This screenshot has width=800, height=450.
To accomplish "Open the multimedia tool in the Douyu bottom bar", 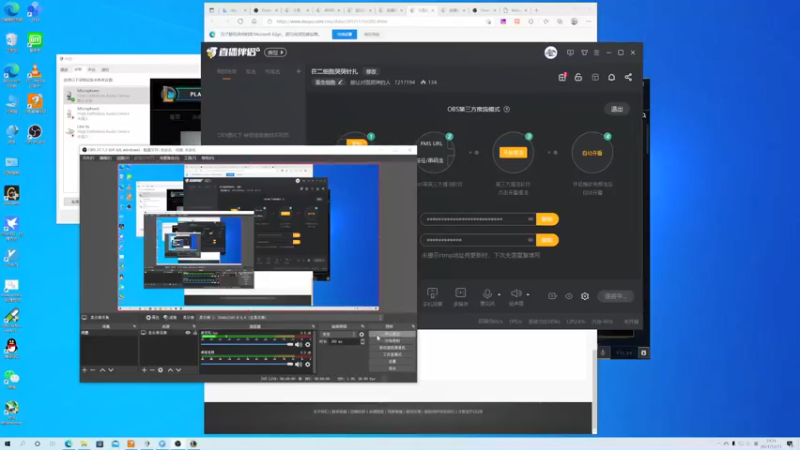I will pyautogui.click(x=460, y=296).
